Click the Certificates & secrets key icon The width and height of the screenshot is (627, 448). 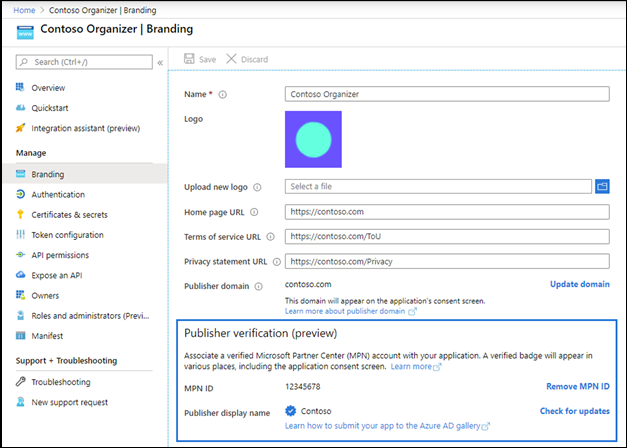pos(20,214)
